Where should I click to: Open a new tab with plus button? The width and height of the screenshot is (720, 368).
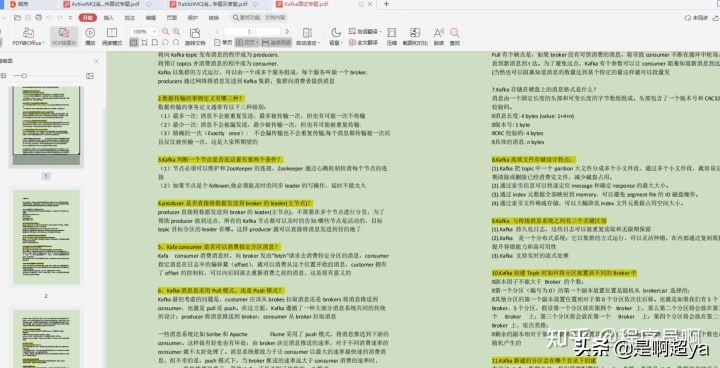pos(386,4)
